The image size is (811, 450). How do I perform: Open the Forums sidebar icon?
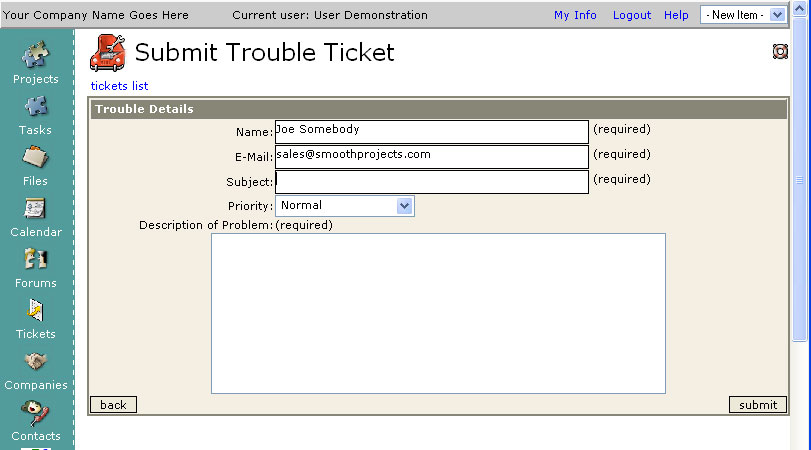[35, 259]
